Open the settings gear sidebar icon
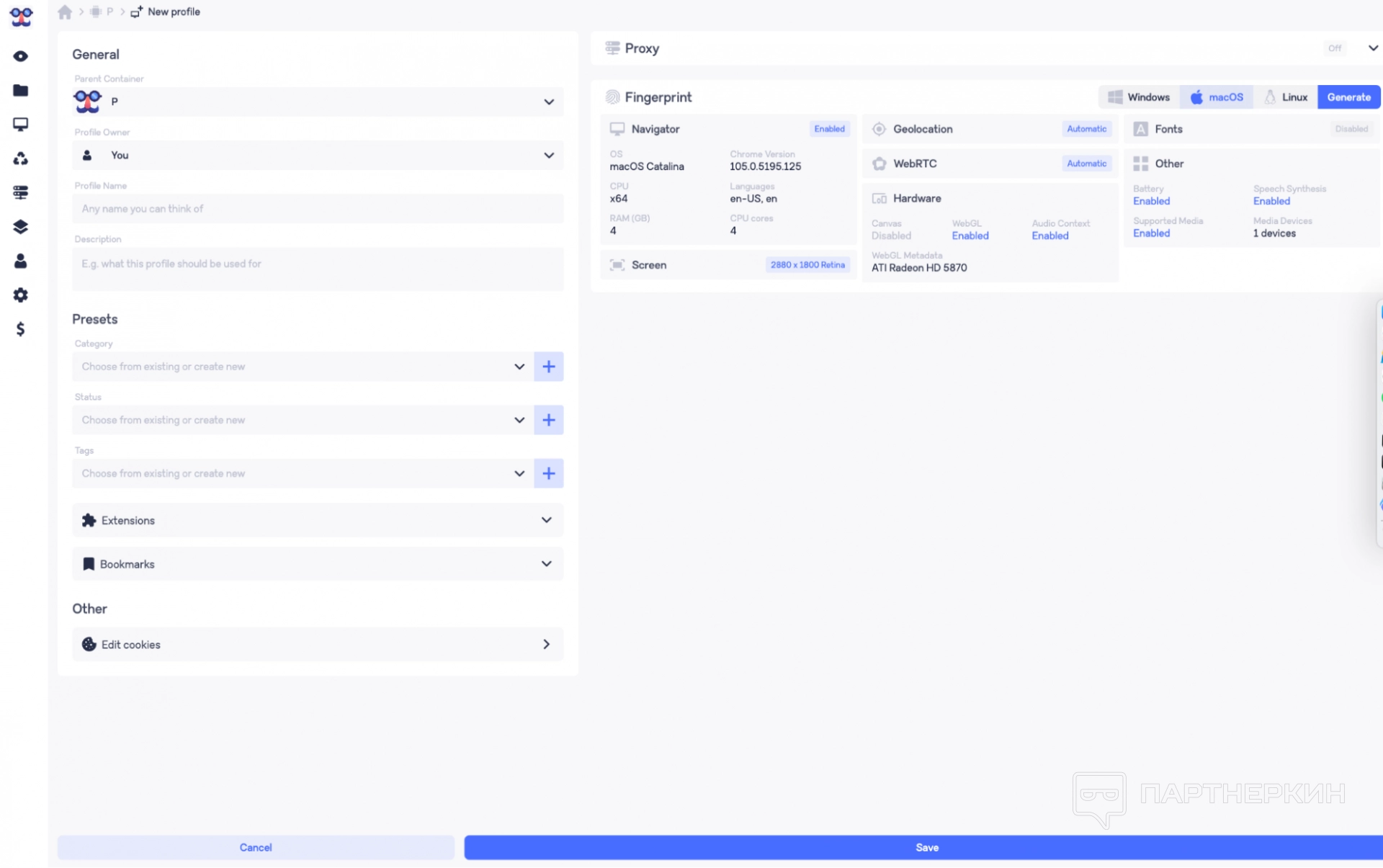 (21, 295)
